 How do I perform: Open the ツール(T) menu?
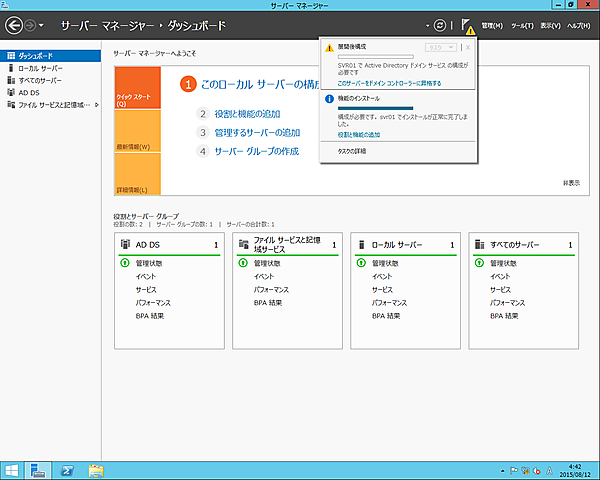[521, 24]
